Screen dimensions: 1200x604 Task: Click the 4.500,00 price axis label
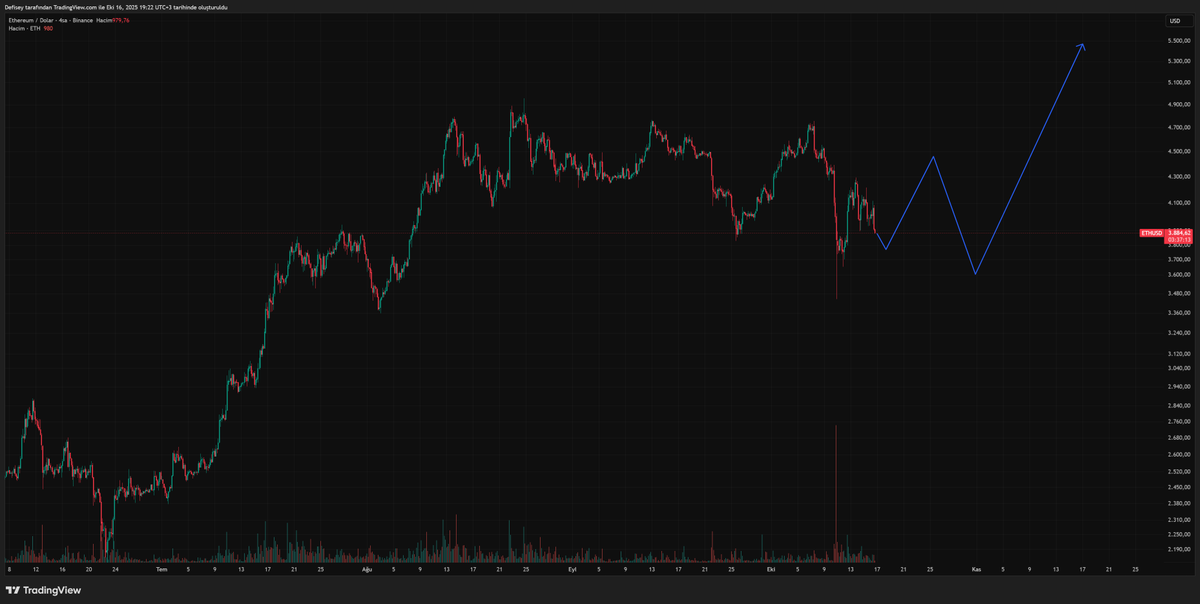click(1178, 152)
